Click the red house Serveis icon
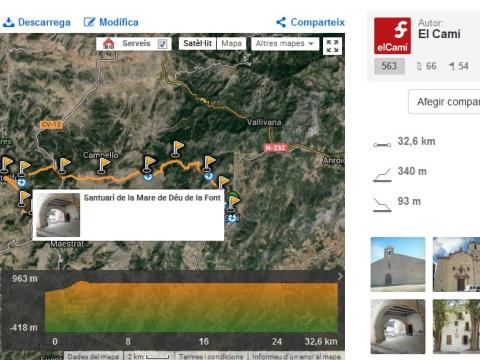 click(x=109, y=43)
